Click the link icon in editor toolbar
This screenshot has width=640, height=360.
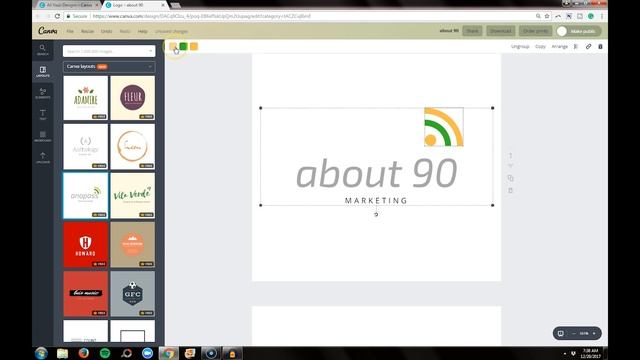pyautogui.click(x=588, y=47)
